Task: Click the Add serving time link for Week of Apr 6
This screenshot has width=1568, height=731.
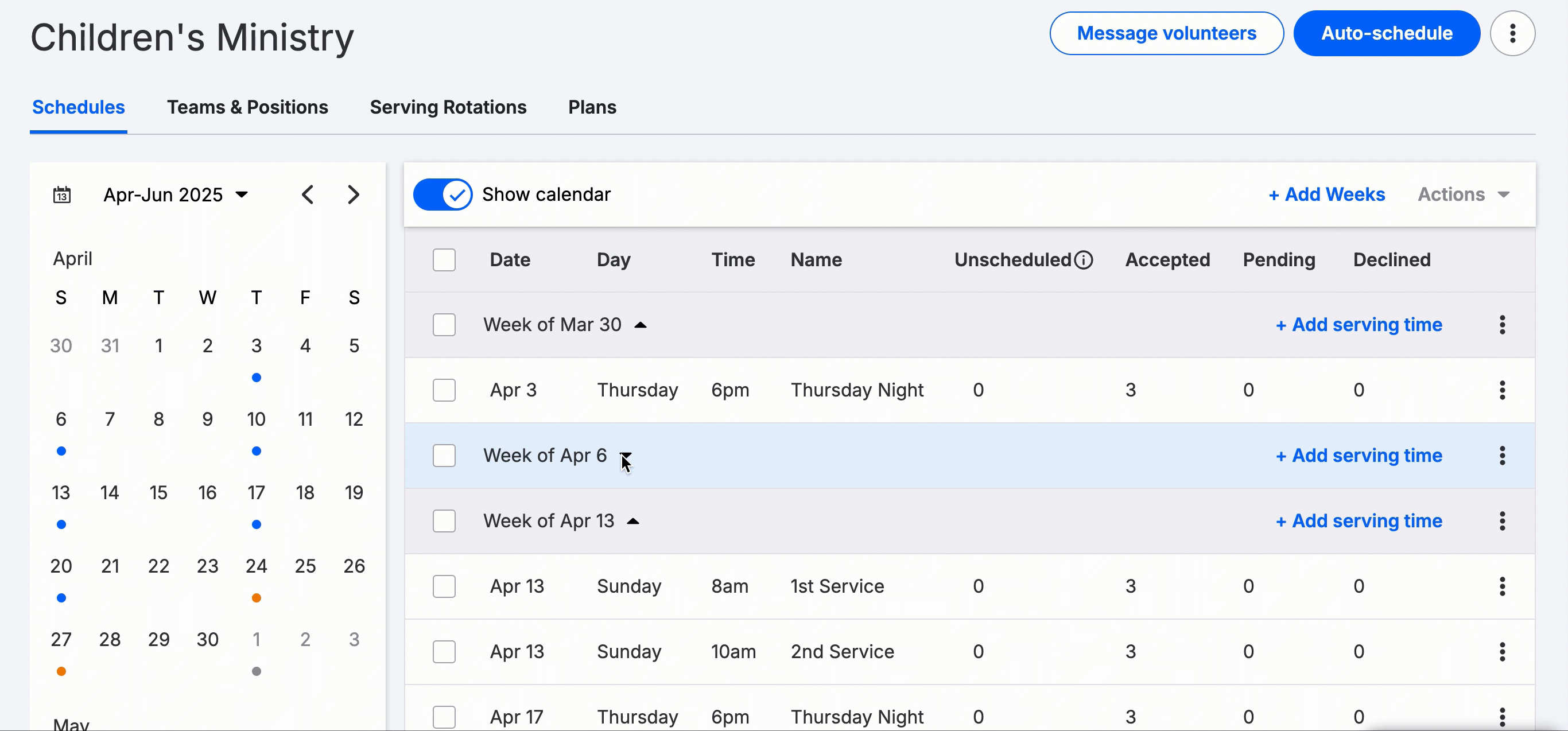Action: [x=1359, y=455]
